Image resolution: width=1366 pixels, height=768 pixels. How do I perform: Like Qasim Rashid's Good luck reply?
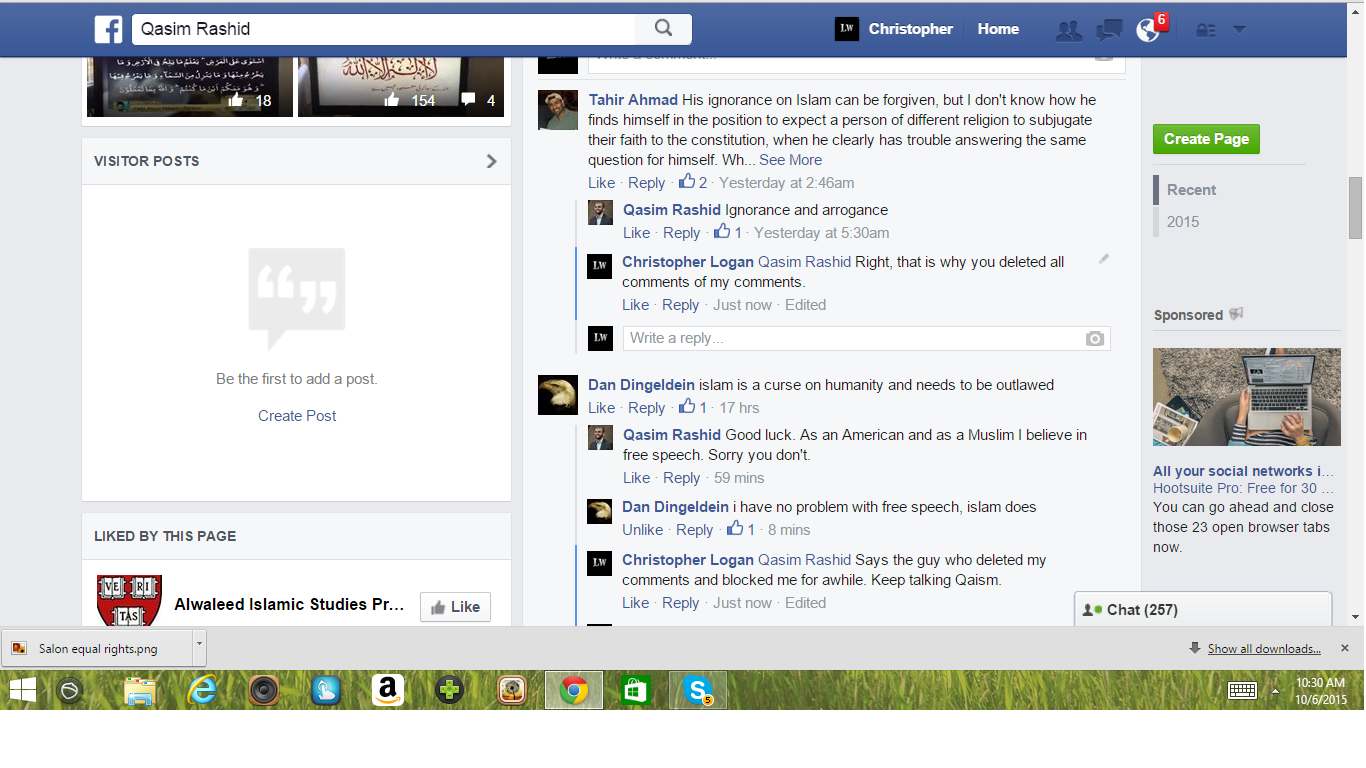(636, 478)
